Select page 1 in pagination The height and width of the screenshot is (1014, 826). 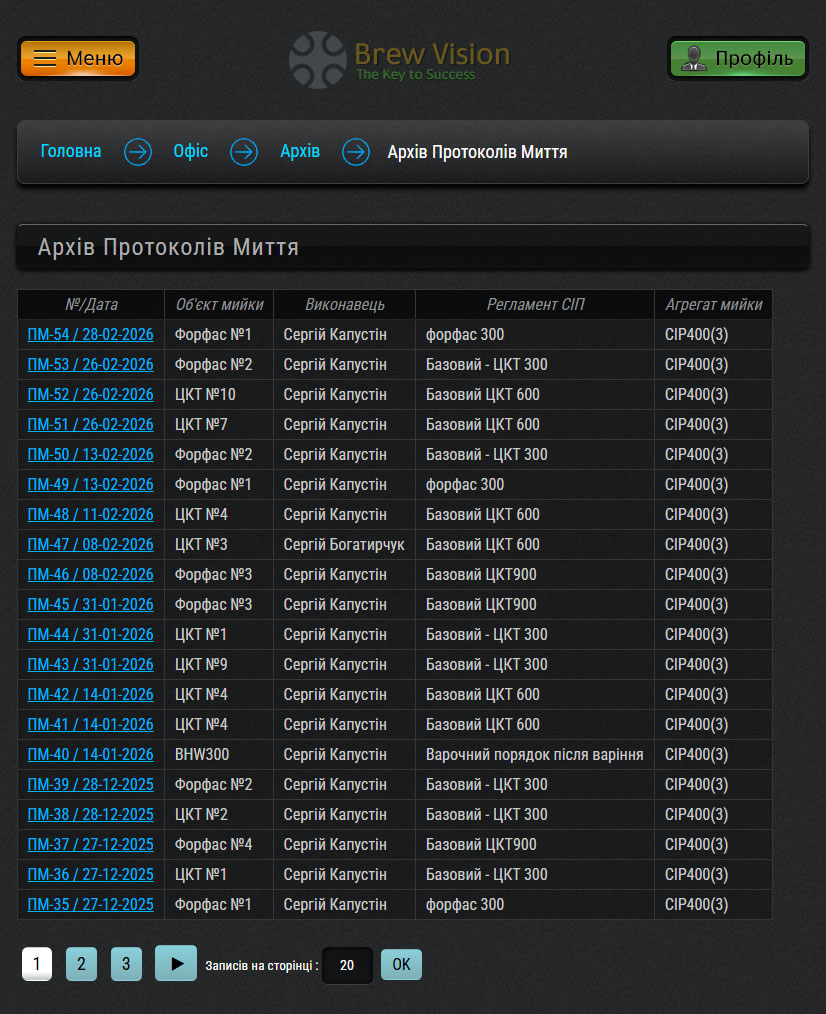(37, 965)
